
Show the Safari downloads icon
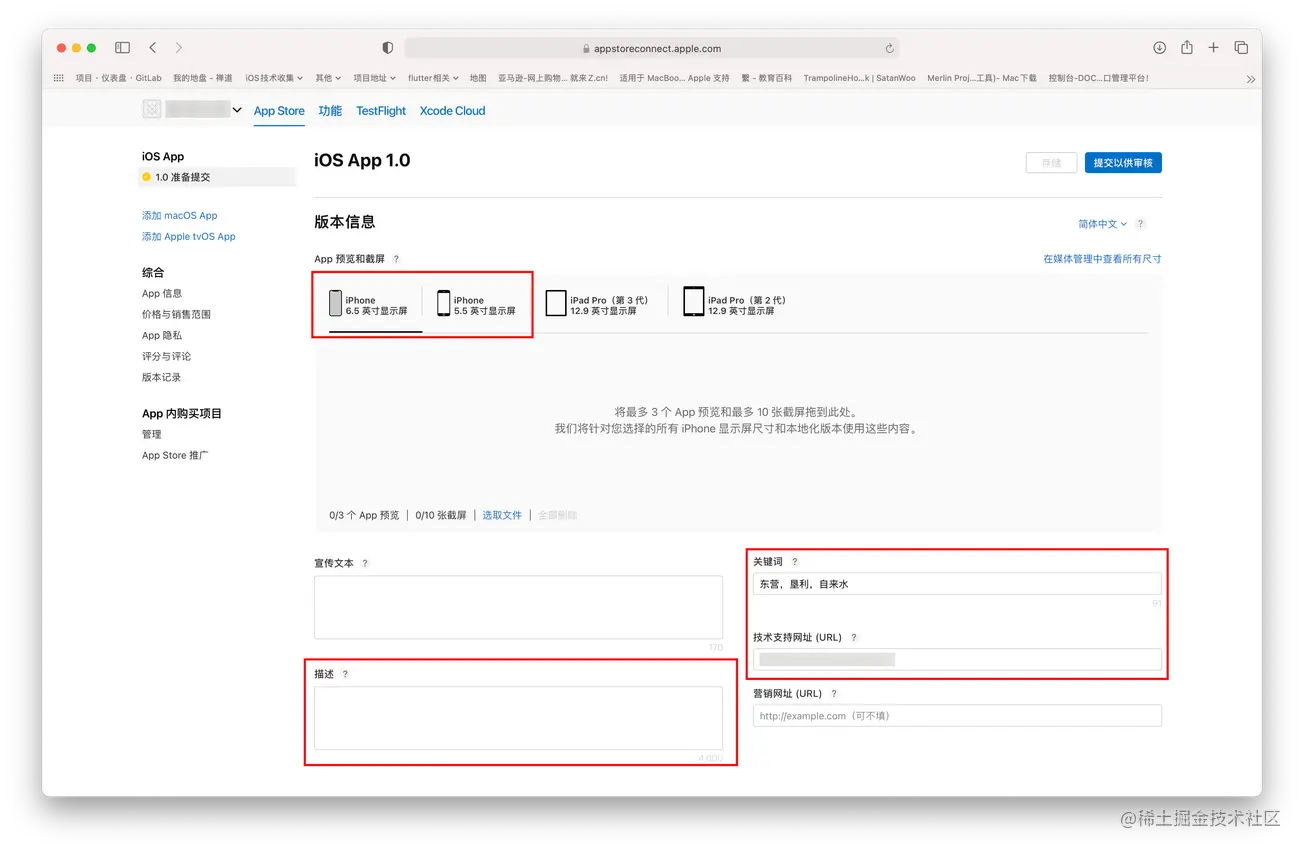[1160, 47]
